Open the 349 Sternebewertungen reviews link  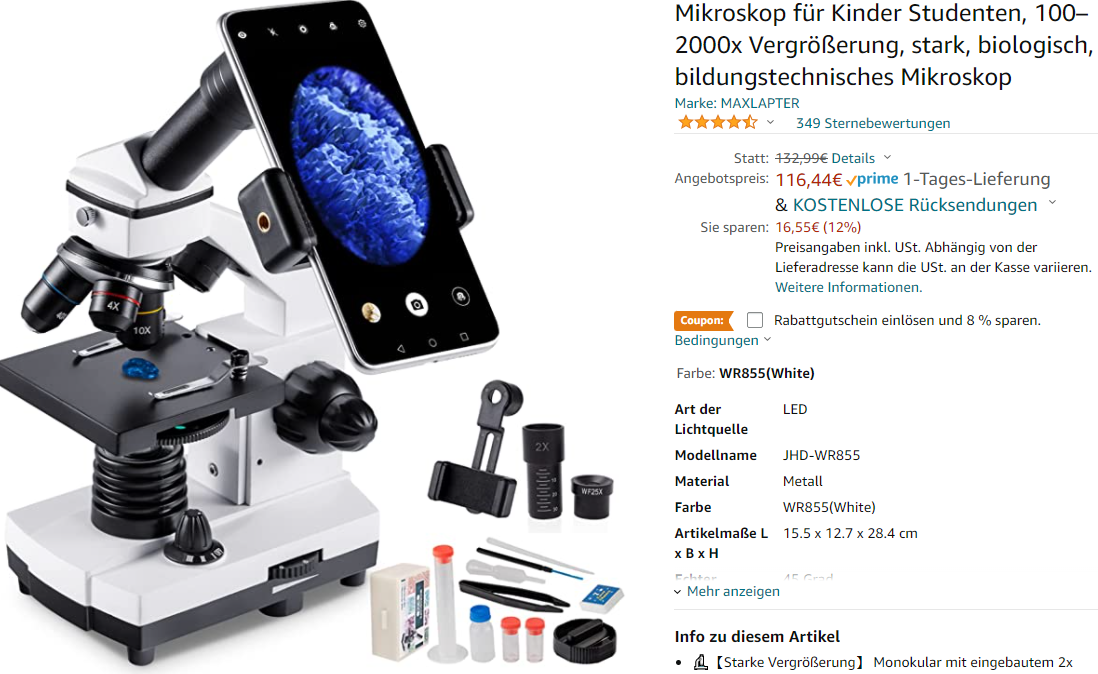[x=873, y=123]
